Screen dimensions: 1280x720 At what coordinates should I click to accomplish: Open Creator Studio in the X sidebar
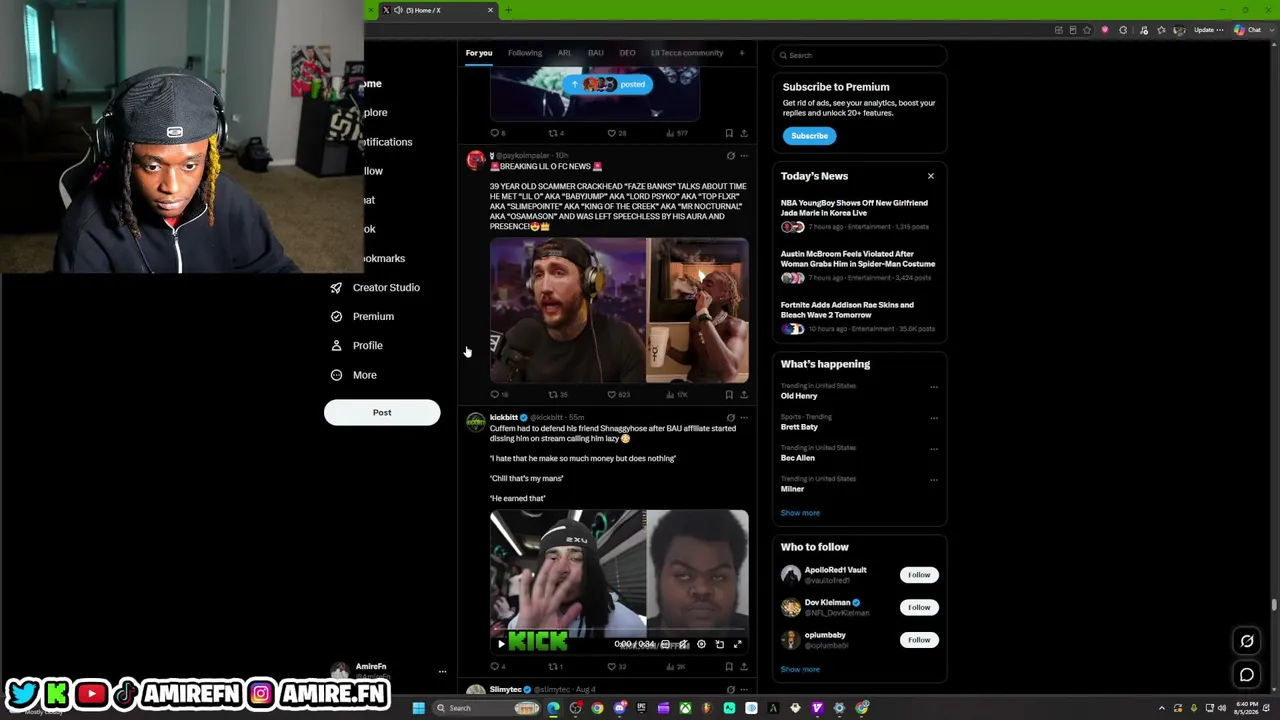(x=375, y=287)
